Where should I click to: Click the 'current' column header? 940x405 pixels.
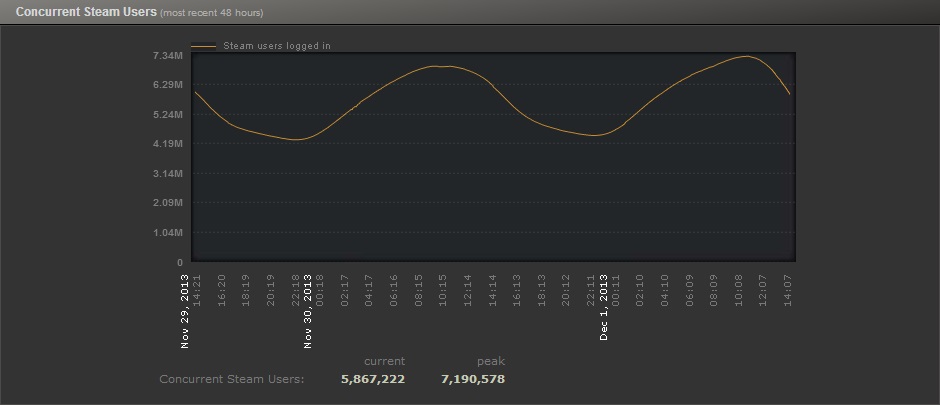[384, 361]
